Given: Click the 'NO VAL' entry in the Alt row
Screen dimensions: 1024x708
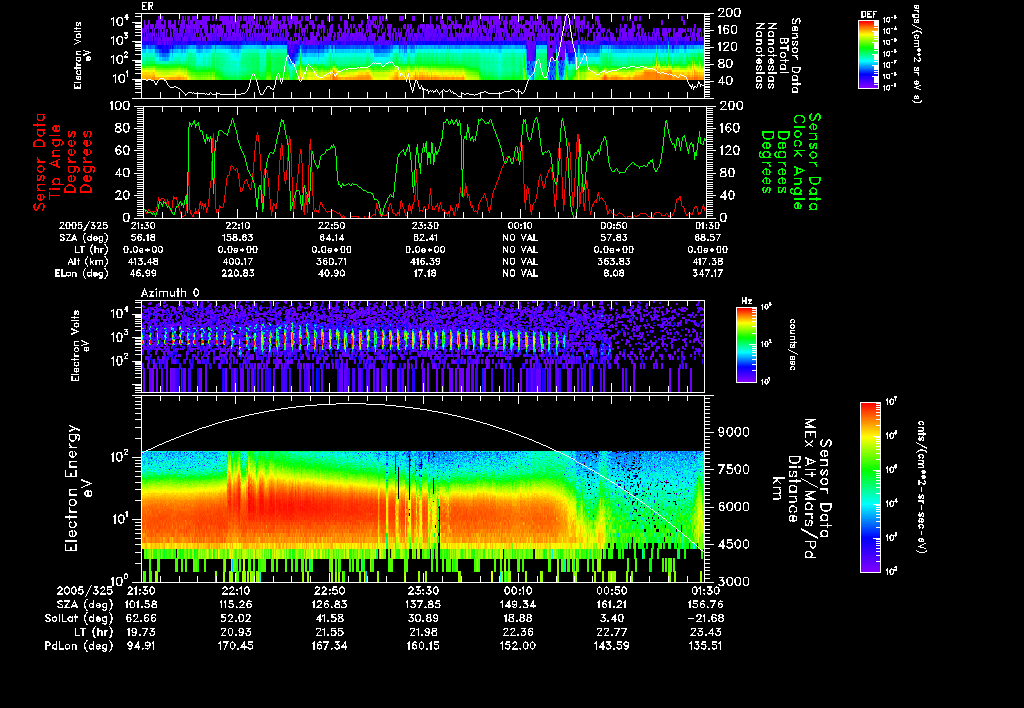Looking at the screenshot, I should [520, 262].
